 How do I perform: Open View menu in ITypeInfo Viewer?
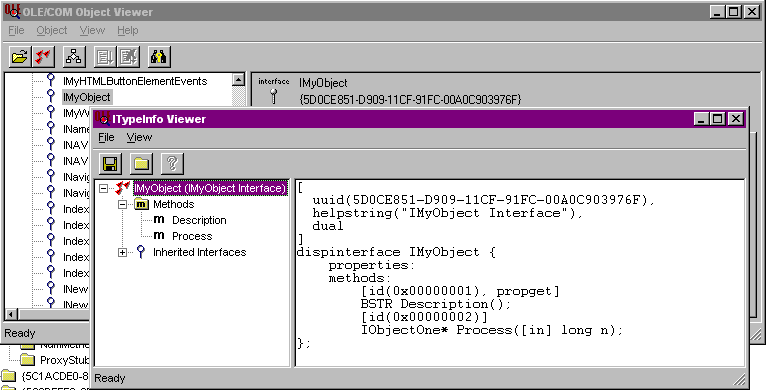(139, 137)
